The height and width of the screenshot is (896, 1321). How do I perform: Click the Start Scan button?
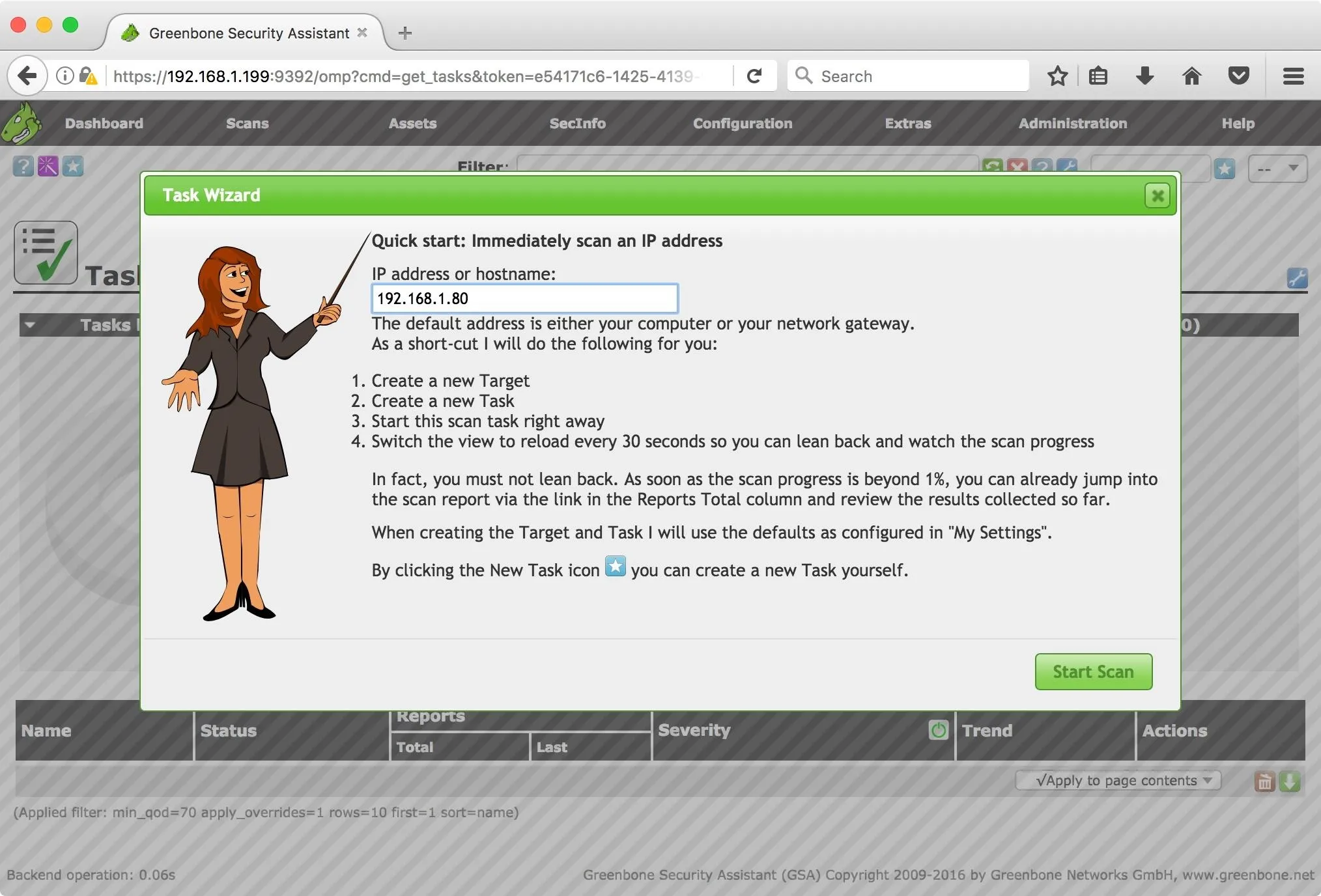point(1093,671)
